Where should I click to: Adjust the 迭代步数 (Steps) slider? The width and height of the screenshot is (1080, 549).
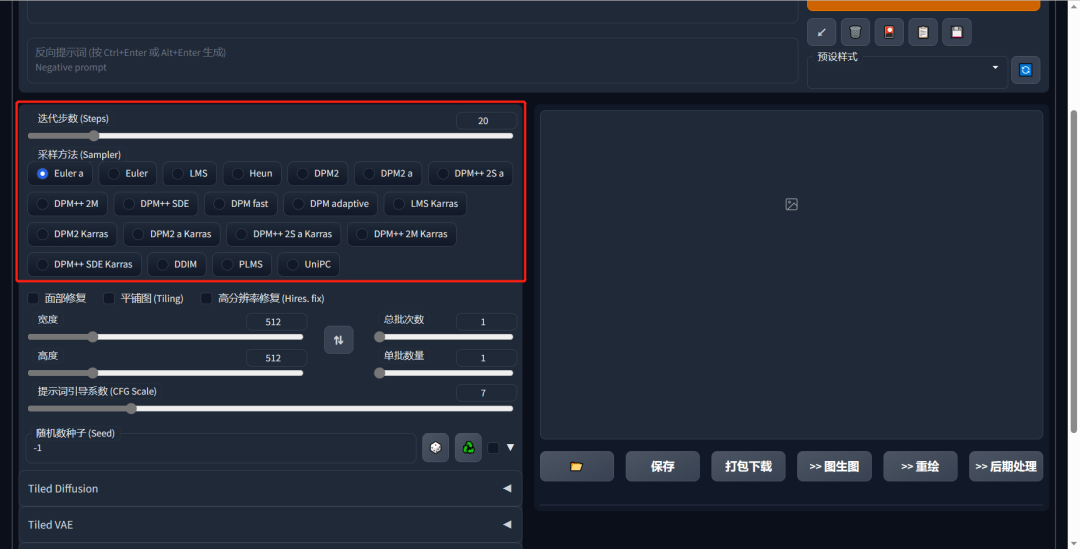[x=270, y=136]
